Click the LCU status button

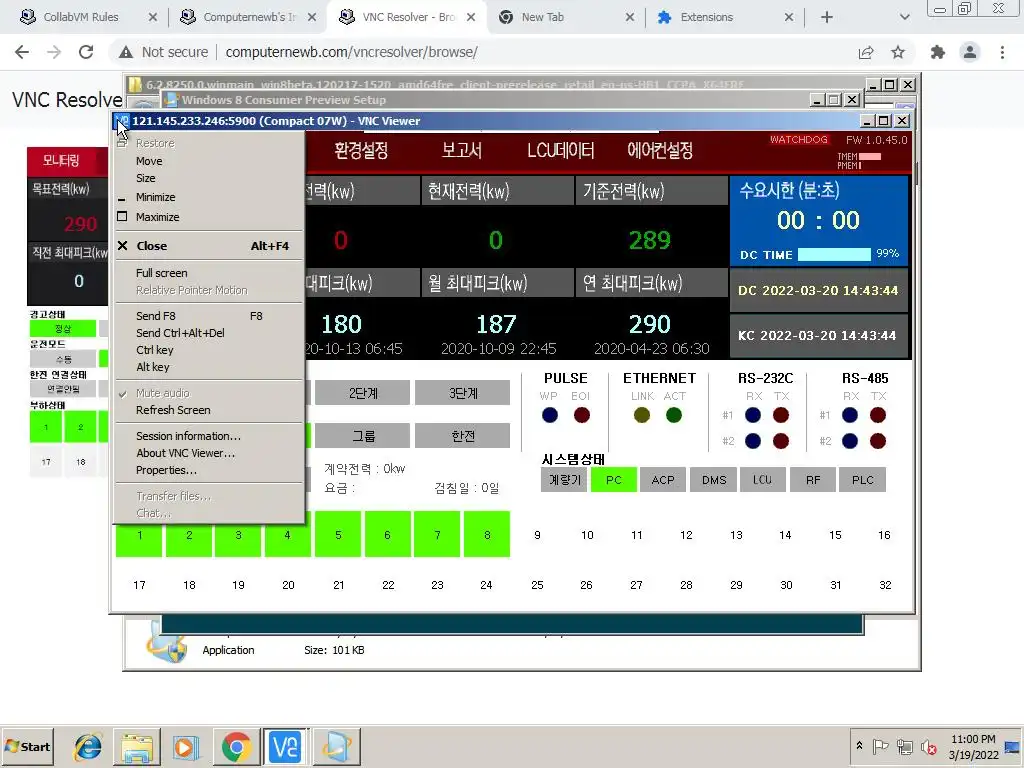pyautogui.click(x=762, y=480)
